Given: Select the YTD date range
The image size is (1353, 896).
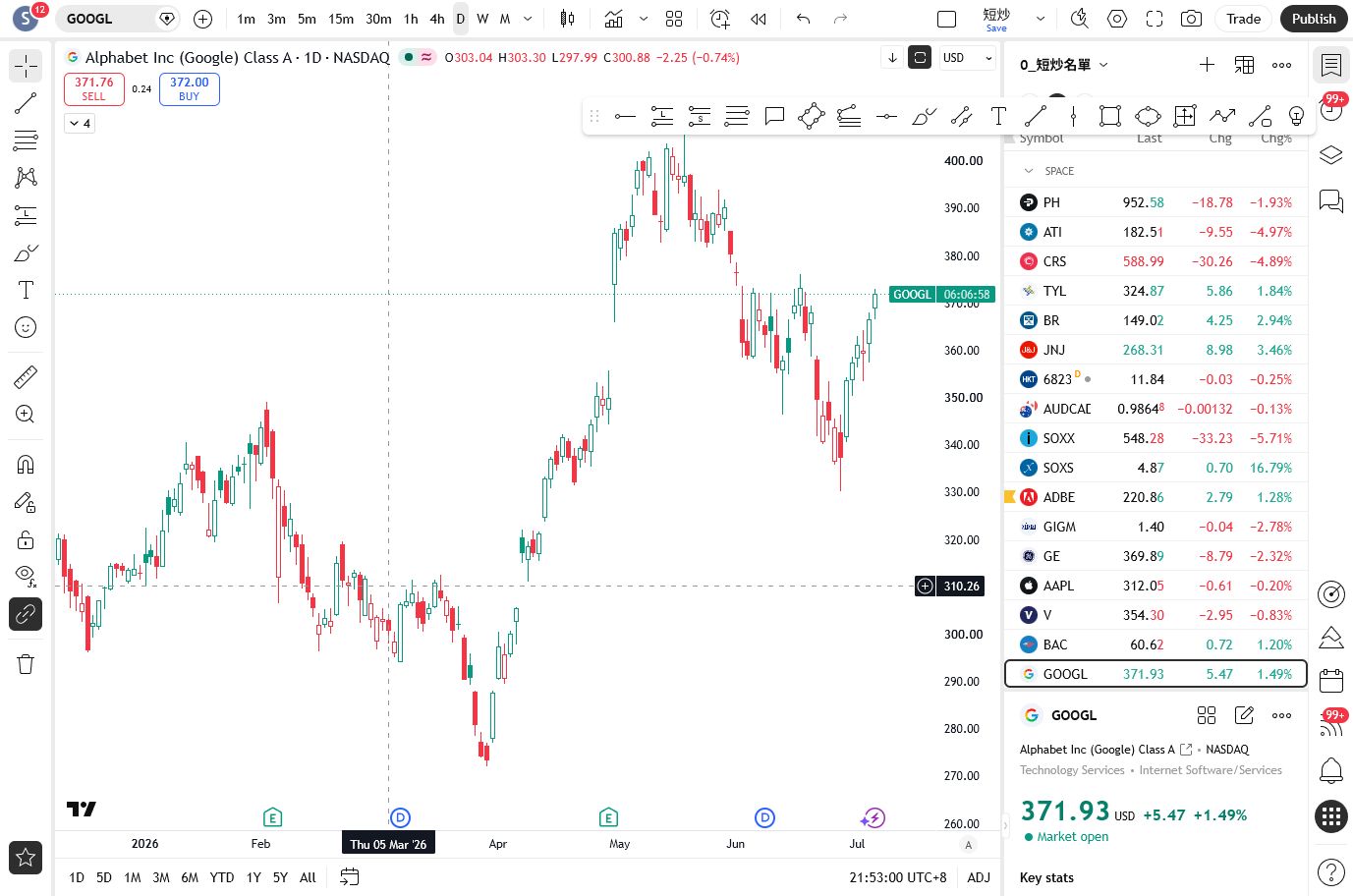Looking at the screenshot, I should (x=222, y=877).
